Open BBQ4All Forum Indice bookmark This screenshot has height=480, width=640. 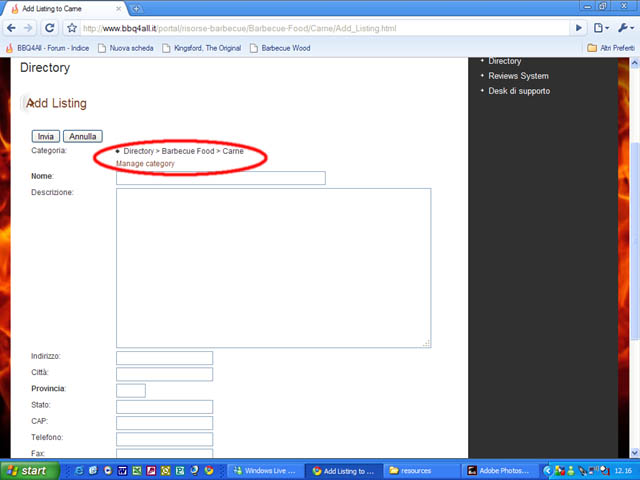47,48
